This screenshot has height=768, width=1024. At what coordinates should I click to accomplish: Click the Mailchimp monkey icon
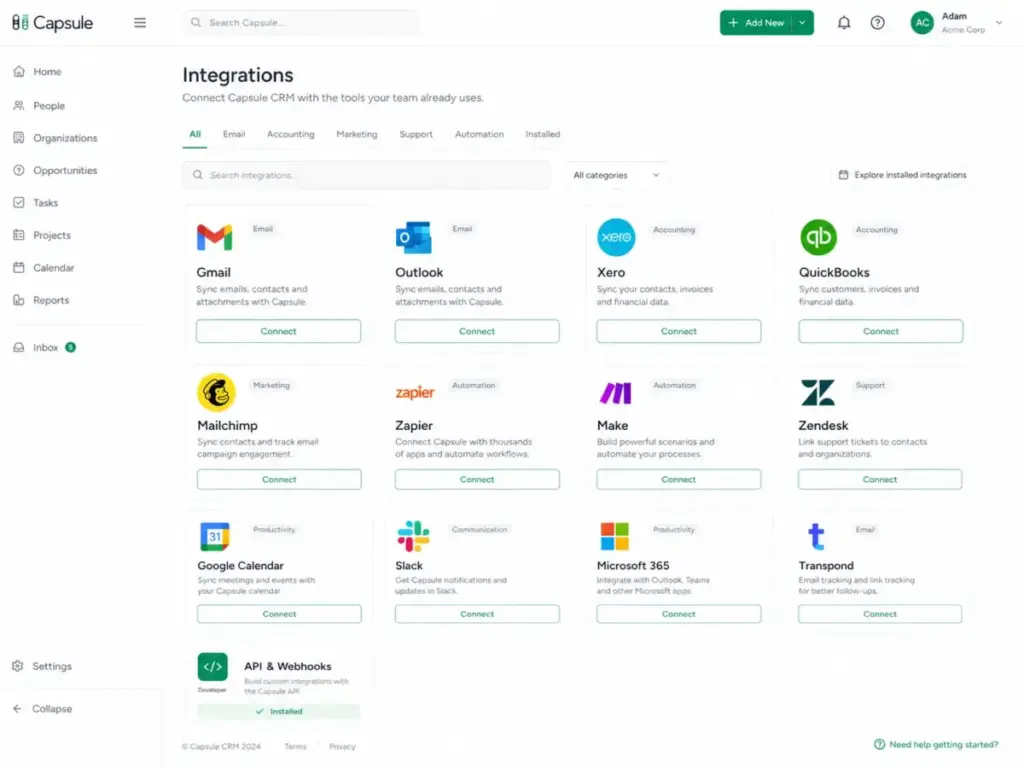pyautogui.click(x=216, y=392)
